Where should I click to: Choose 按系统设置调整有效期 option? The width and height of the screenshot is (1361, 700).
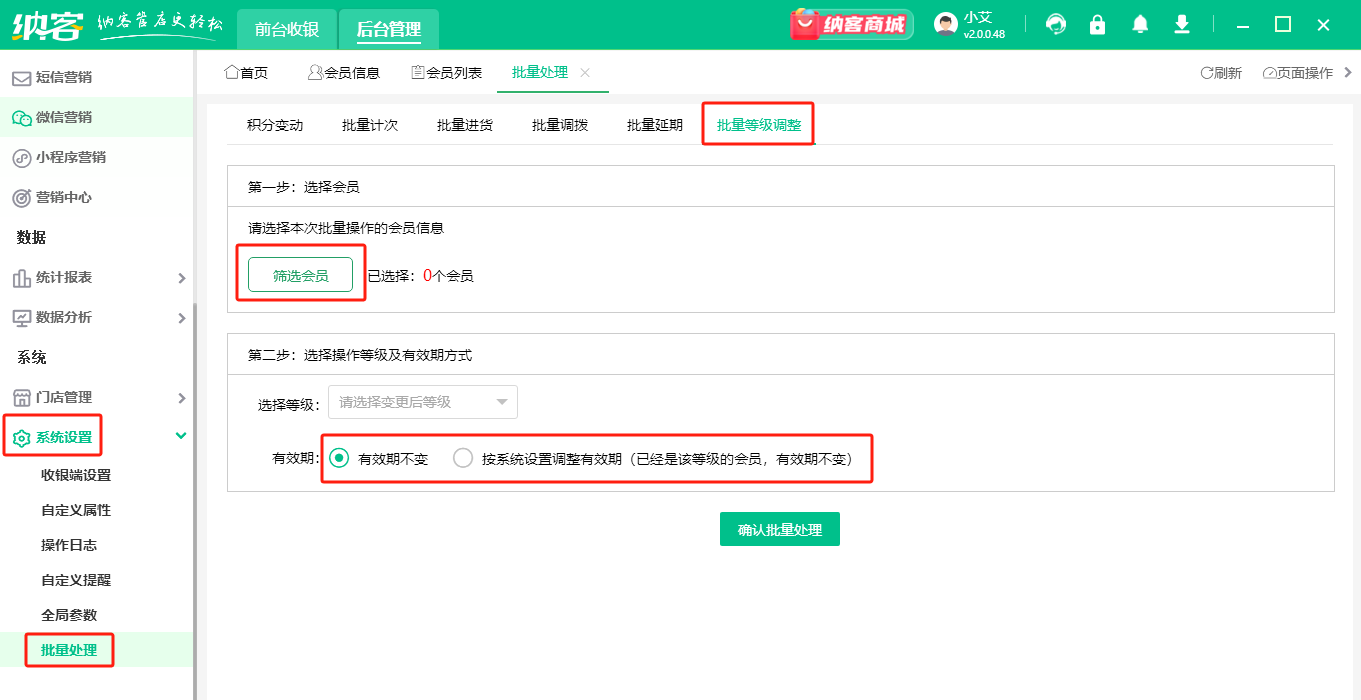pos(463,457)
